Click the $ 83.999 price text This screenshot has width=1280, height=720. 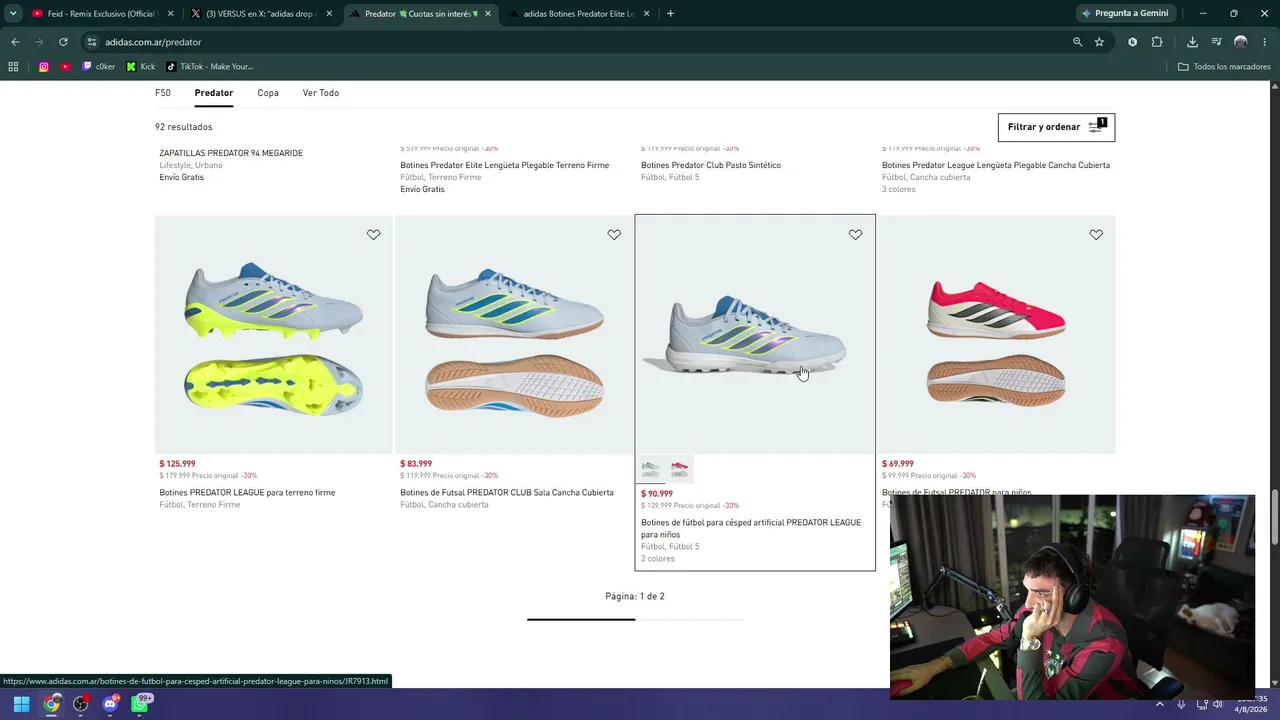(x=416, y=464)
